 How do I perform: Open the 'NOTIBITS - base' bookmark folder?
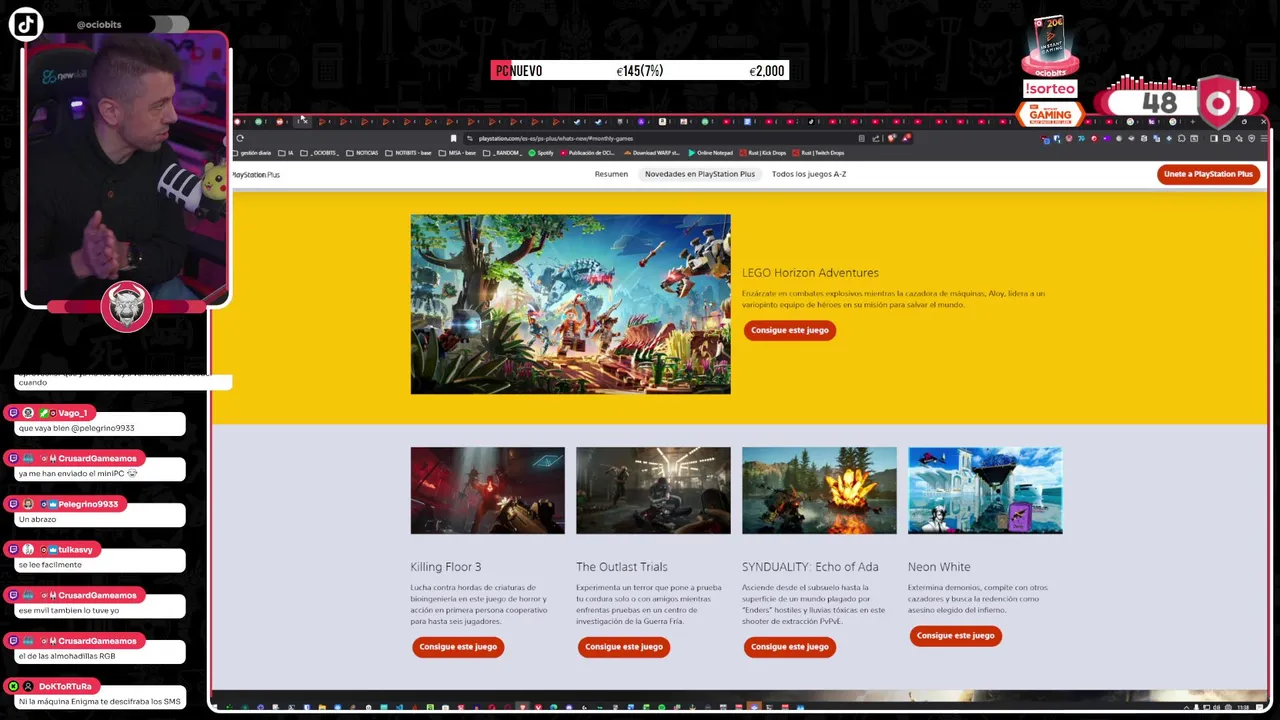(x=409, y=153)
